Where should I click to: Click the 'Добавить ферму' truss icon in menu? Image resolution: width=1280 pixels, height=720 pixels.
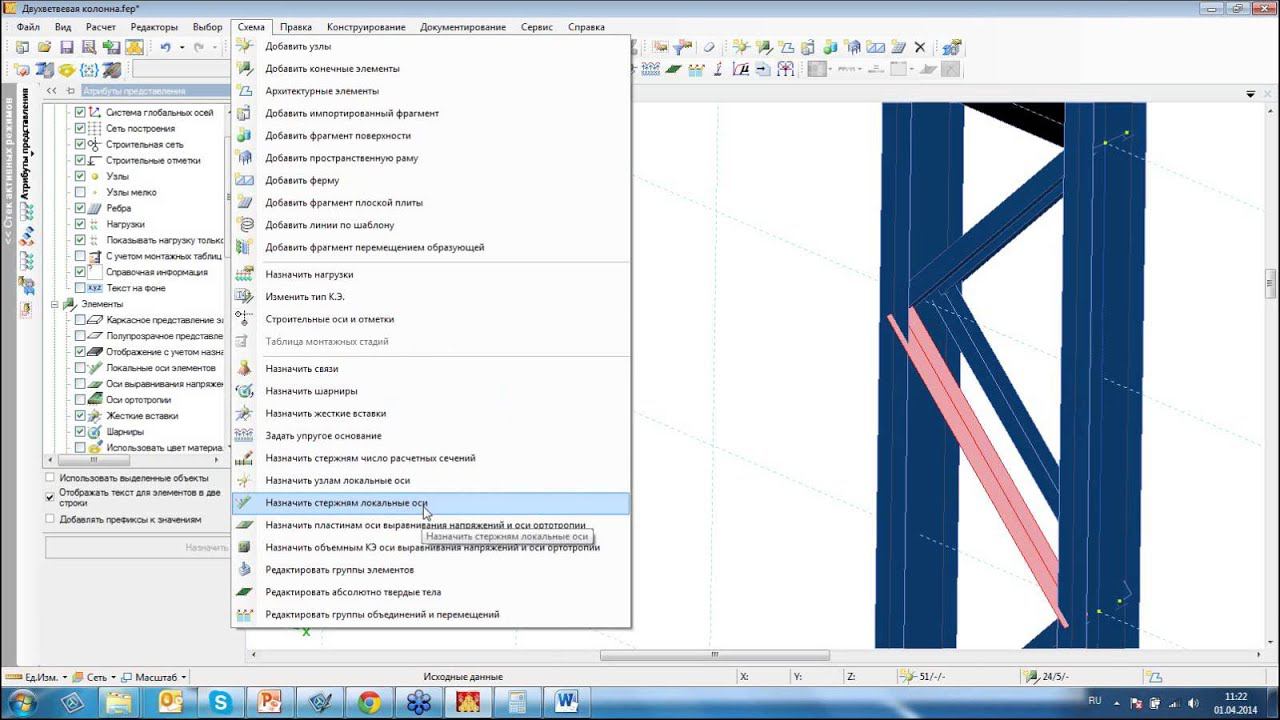244,180
